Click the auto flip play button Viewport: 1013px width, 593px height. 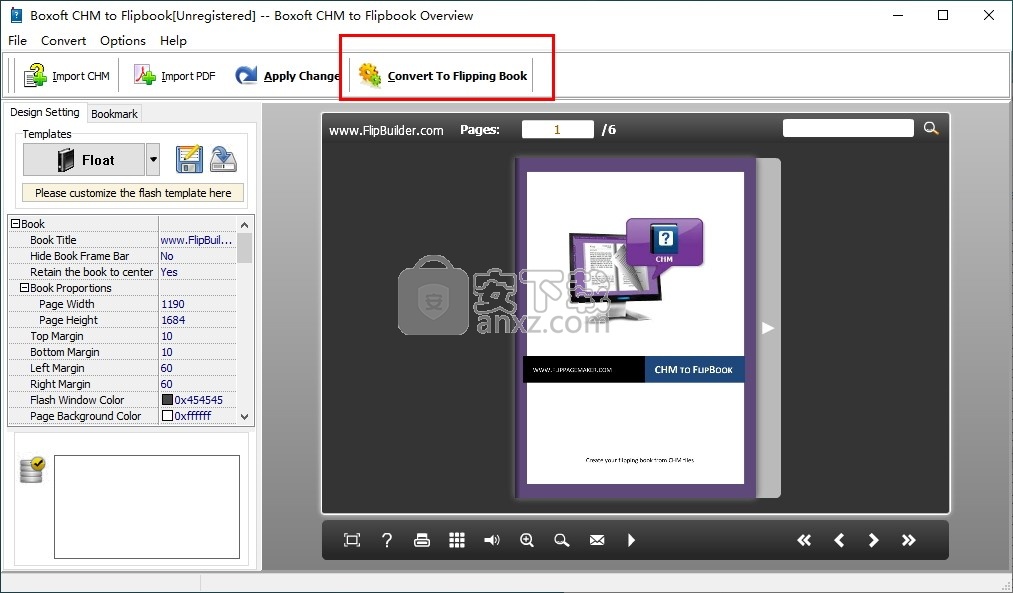click(631, 540)
